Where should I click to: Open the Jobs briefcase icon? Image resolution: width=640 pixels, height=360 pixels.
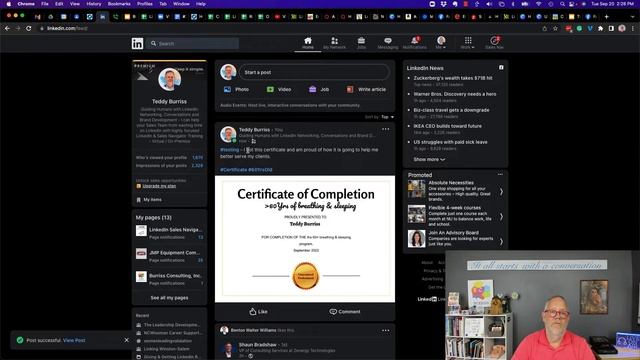[361, 43]
